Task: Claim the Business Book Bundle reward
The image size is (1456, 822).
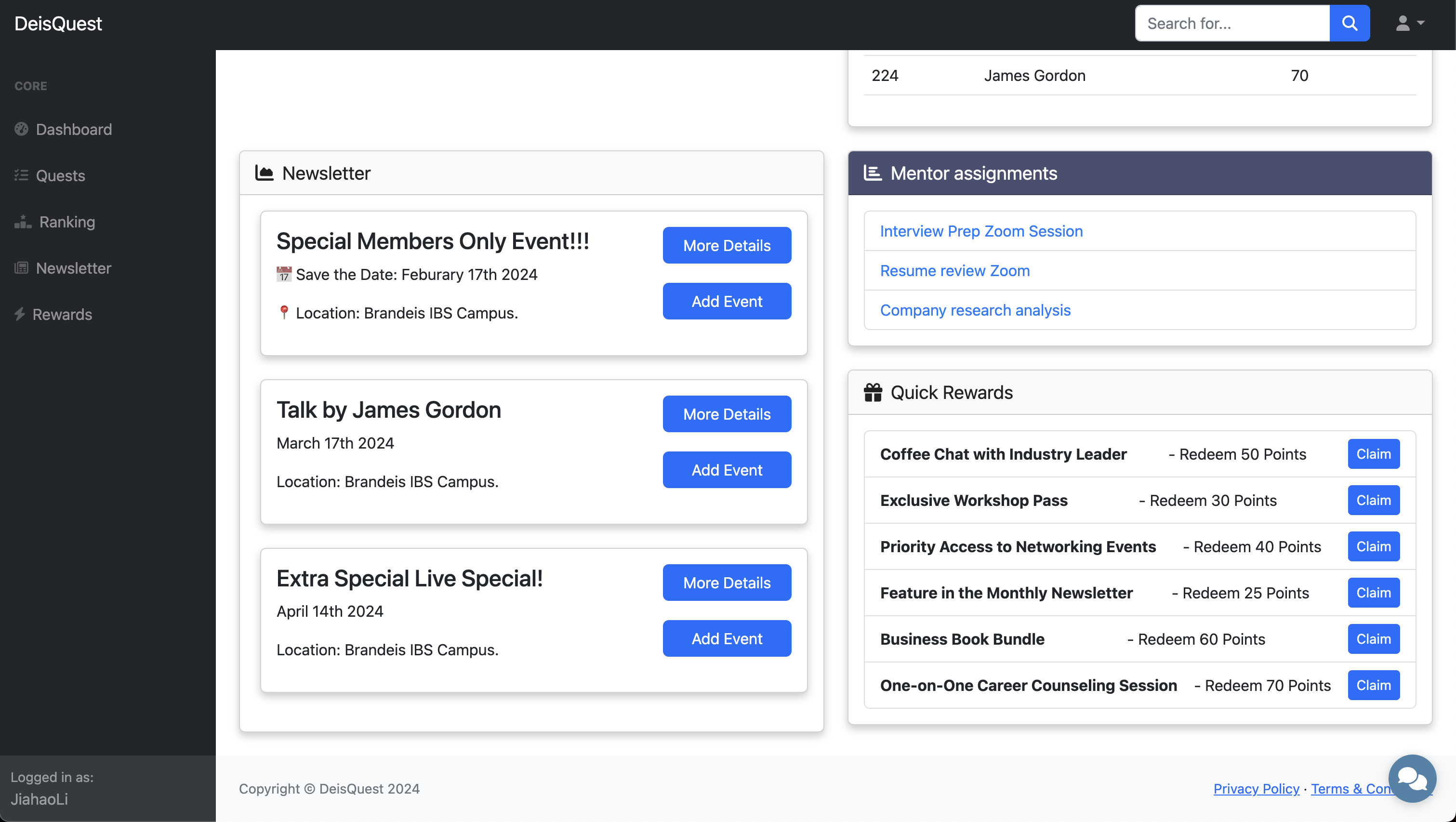Action: (1374, 639)
